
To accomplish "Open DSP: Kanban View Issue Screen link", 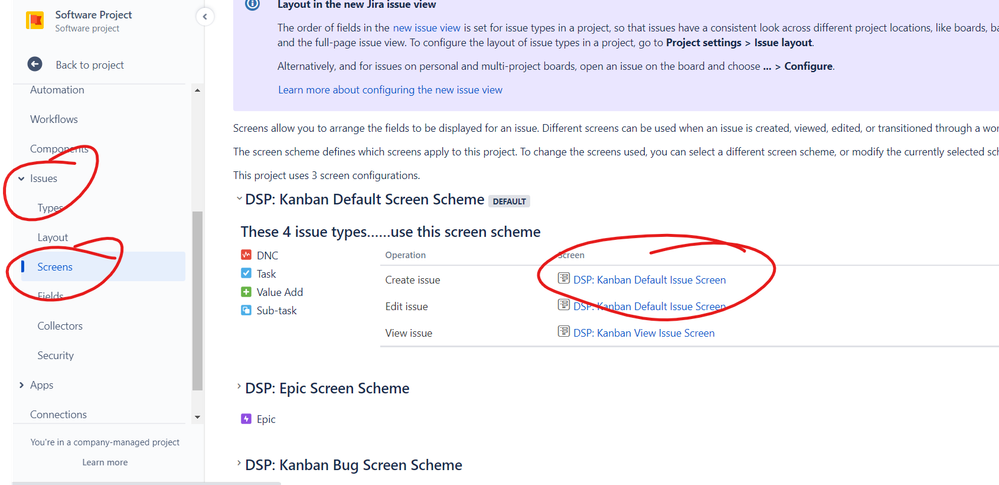I will 643,333.
